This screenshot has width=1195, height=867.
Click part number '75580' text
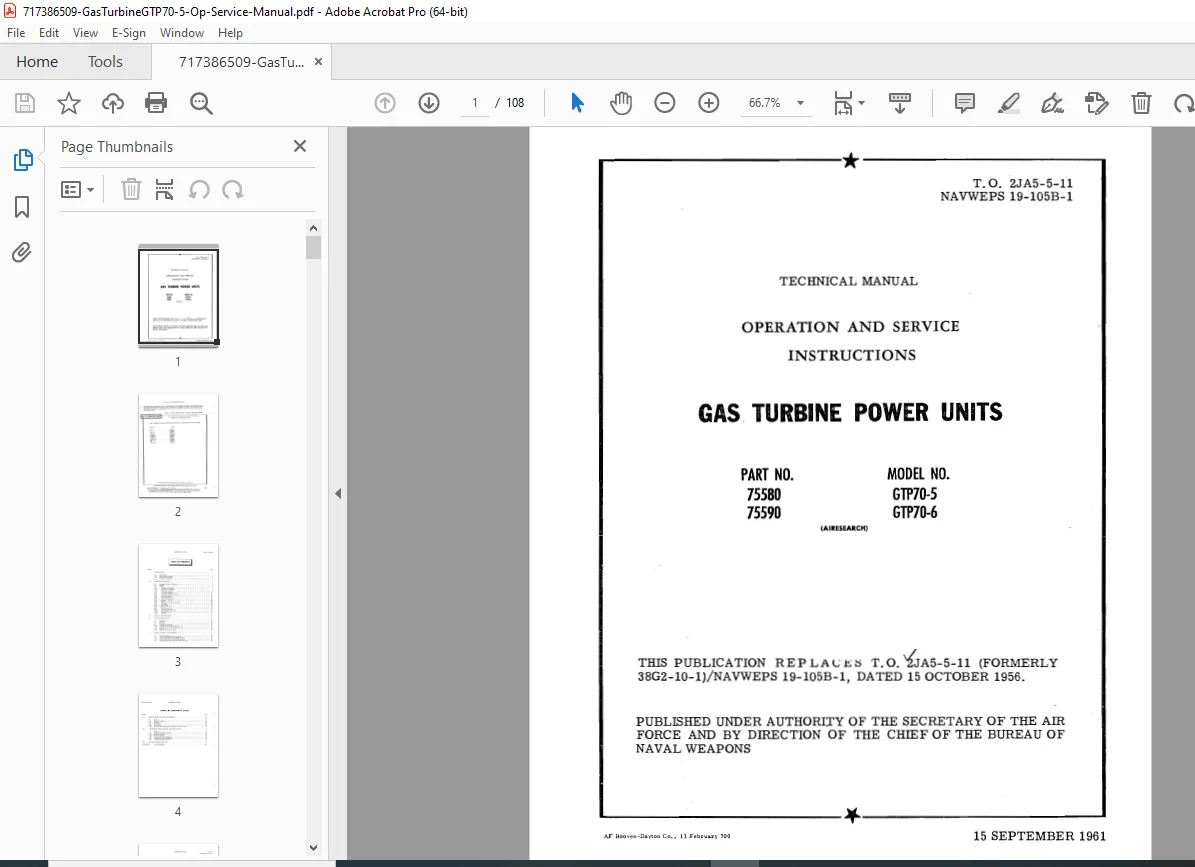click(x=764, y=494)
